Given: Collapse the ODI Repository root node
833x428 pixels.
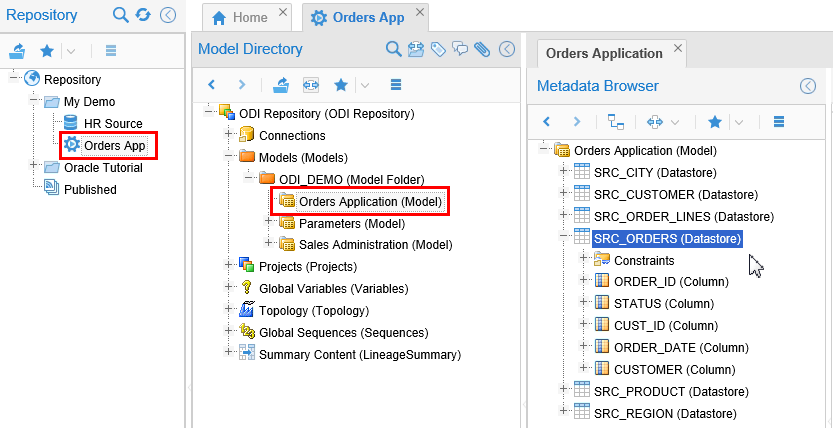Looking at the screenshot, I should (x=209, y=112).
